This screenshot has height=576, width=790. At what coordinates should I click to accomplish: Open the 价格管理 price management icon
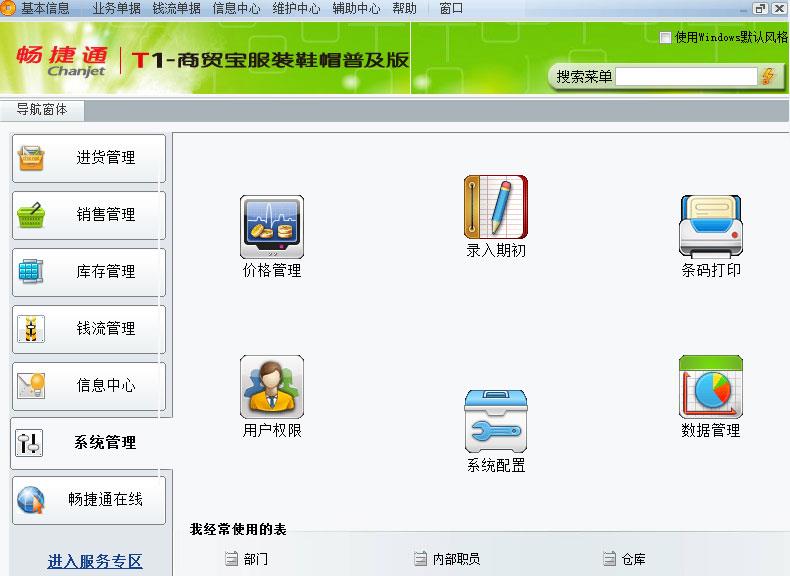[x=272, y=227]
